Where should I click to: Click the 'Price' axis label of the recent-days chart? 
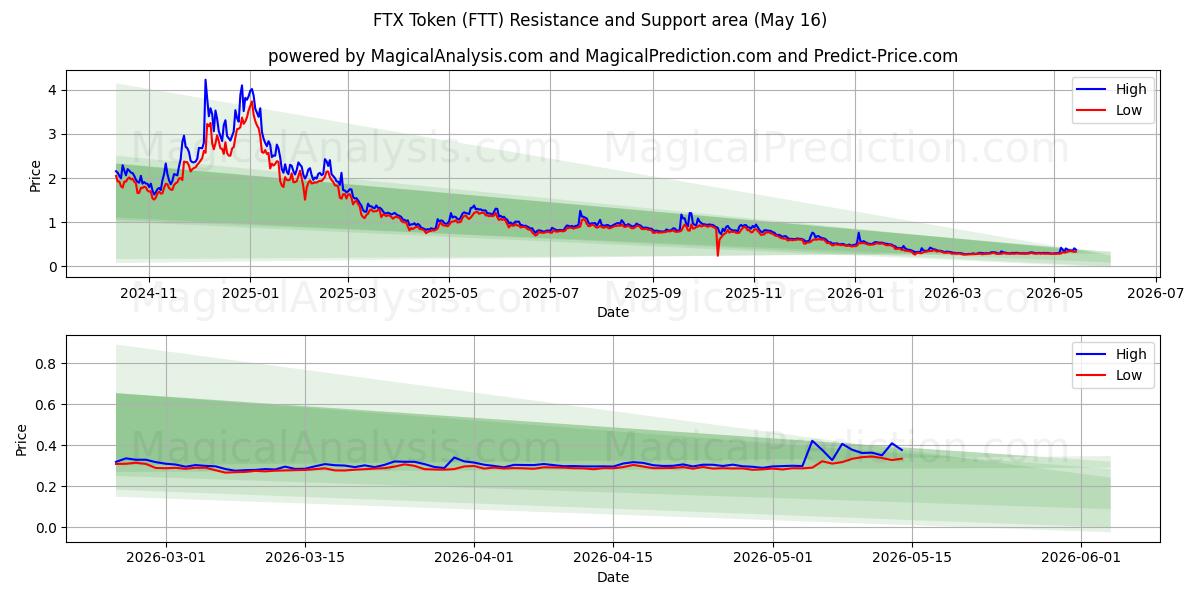point(22,440)
